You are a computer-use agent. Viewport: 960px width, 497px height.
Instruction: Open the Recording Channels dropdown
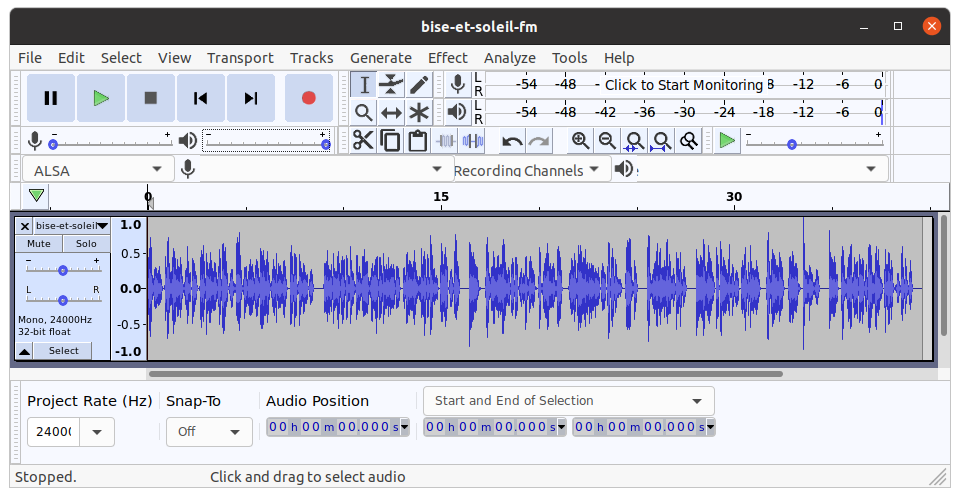point(532,170)
